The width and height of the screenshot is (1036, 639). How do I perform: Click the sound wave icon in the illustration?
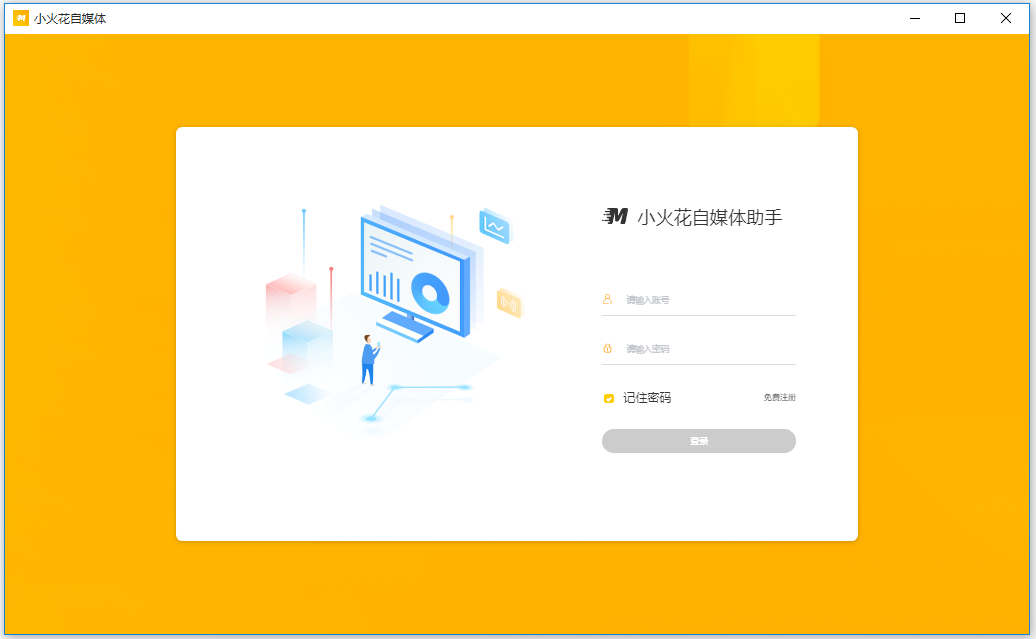coord(508,302)
